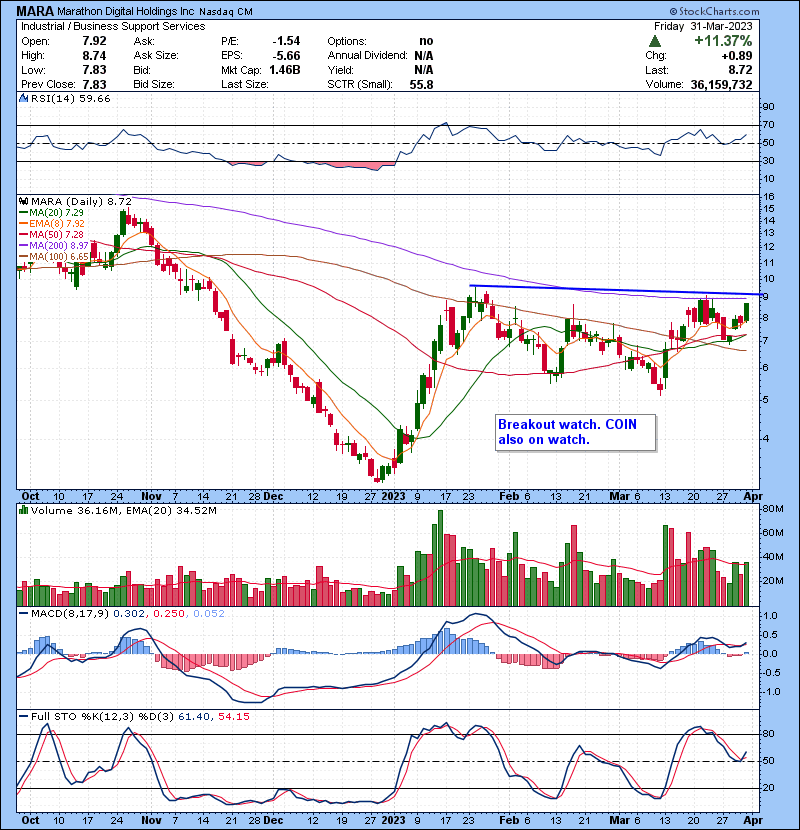Click the Options value no
The image size is (800, 830).
point(426,41)
